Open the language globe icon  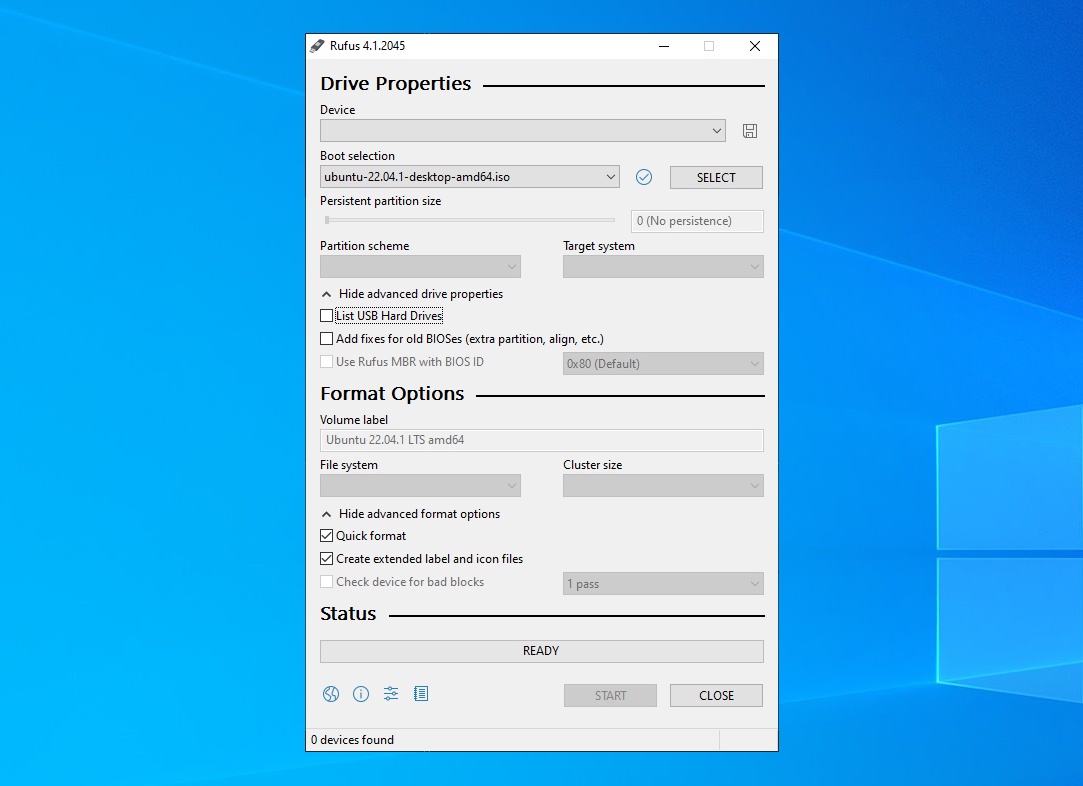331,694
